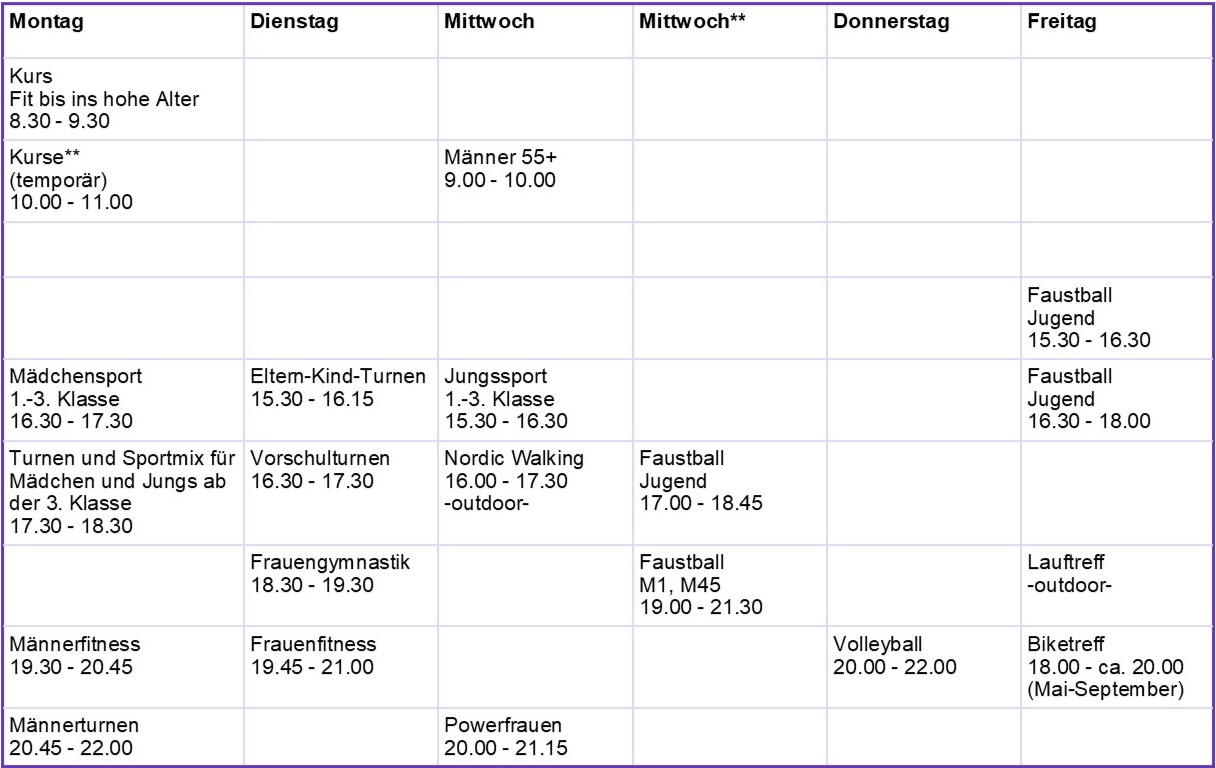
Task: Click the Jungssport 1.-3. Klasse cell
Action: coord(534,400)
